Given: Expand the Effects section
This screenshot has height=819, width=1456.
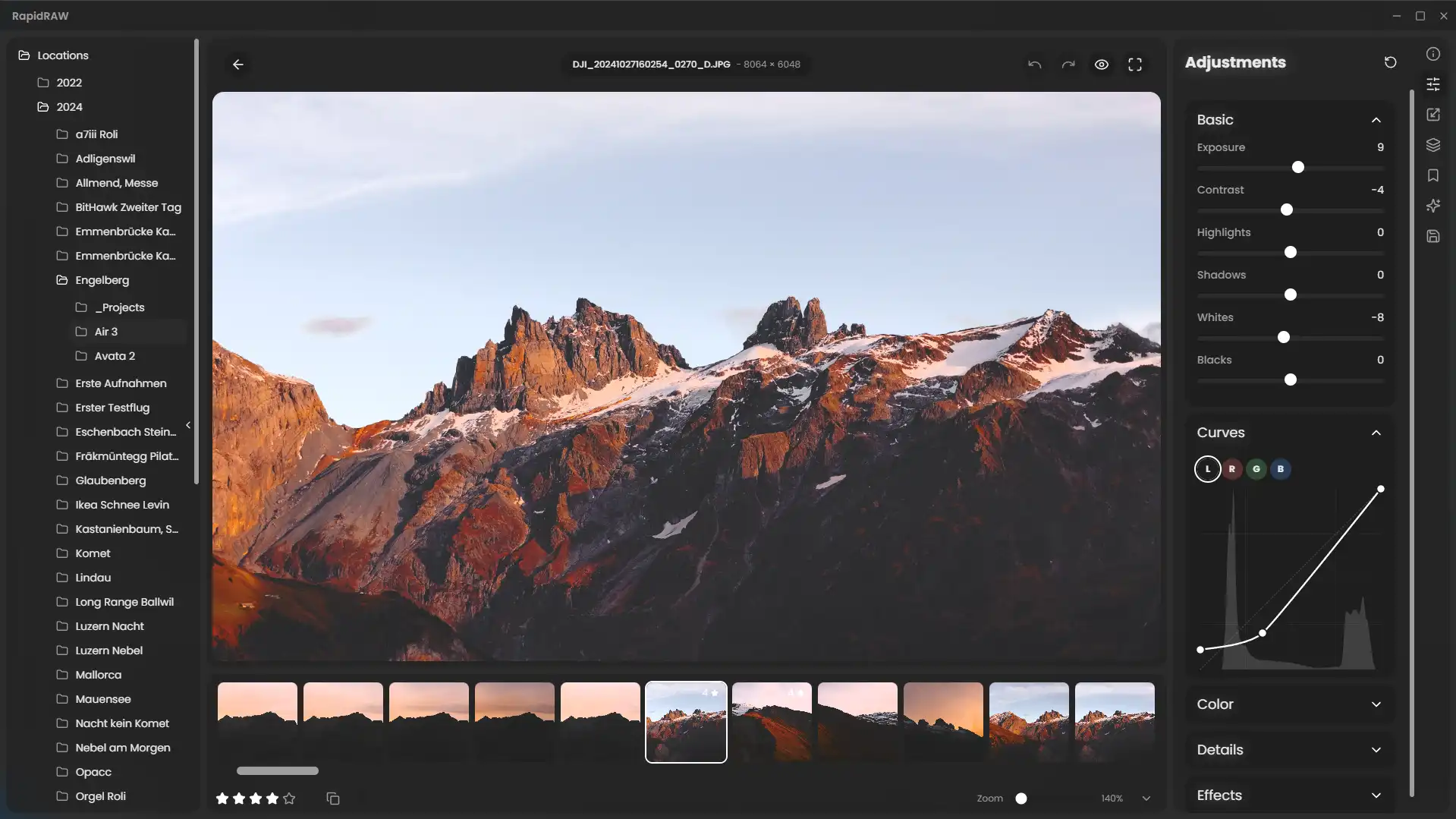Looking at the screenshot, I should (x=1290, y=795).
